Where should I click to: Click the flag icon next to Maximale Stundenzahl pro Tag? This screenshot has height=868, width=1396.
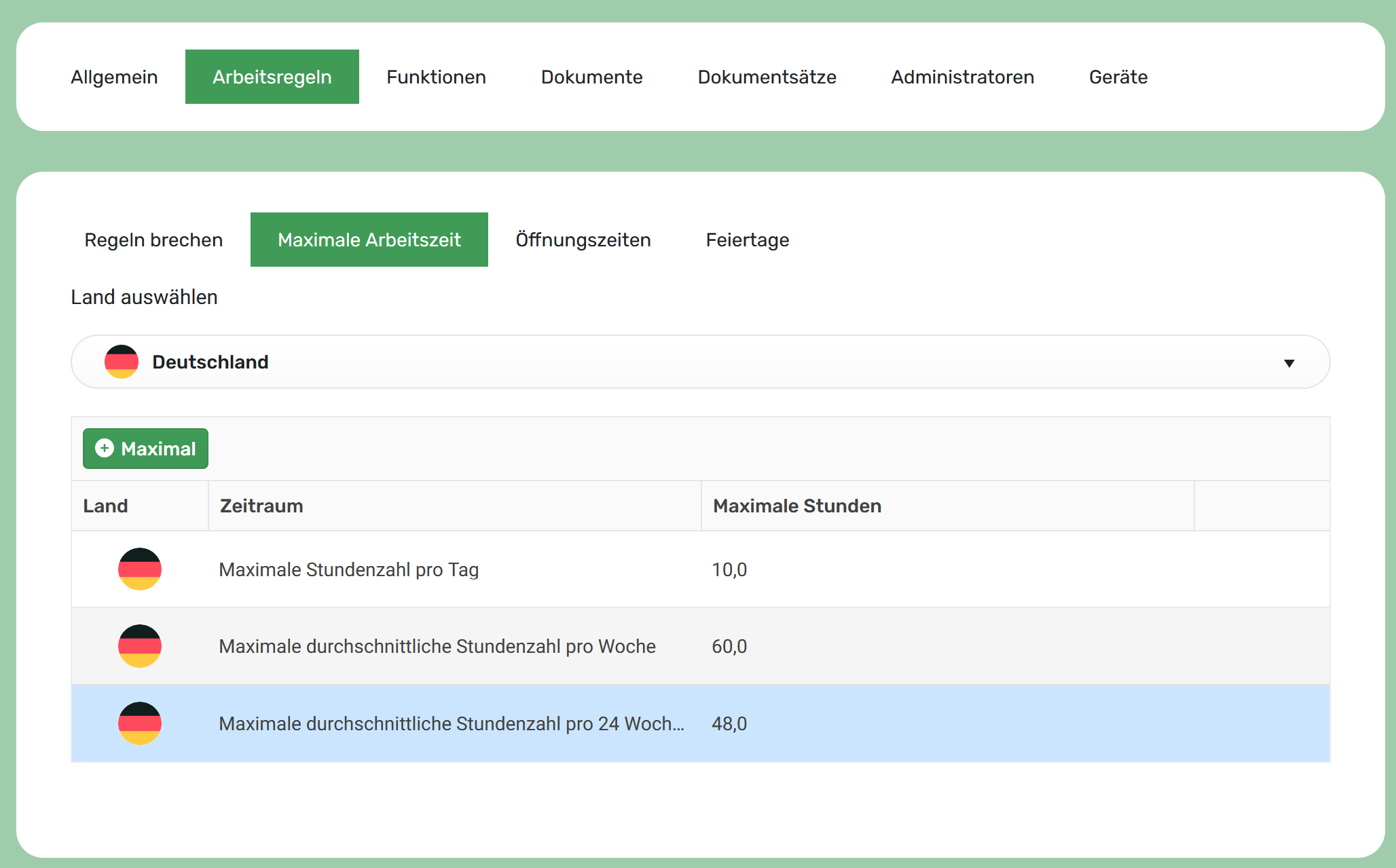click(139, 569)
